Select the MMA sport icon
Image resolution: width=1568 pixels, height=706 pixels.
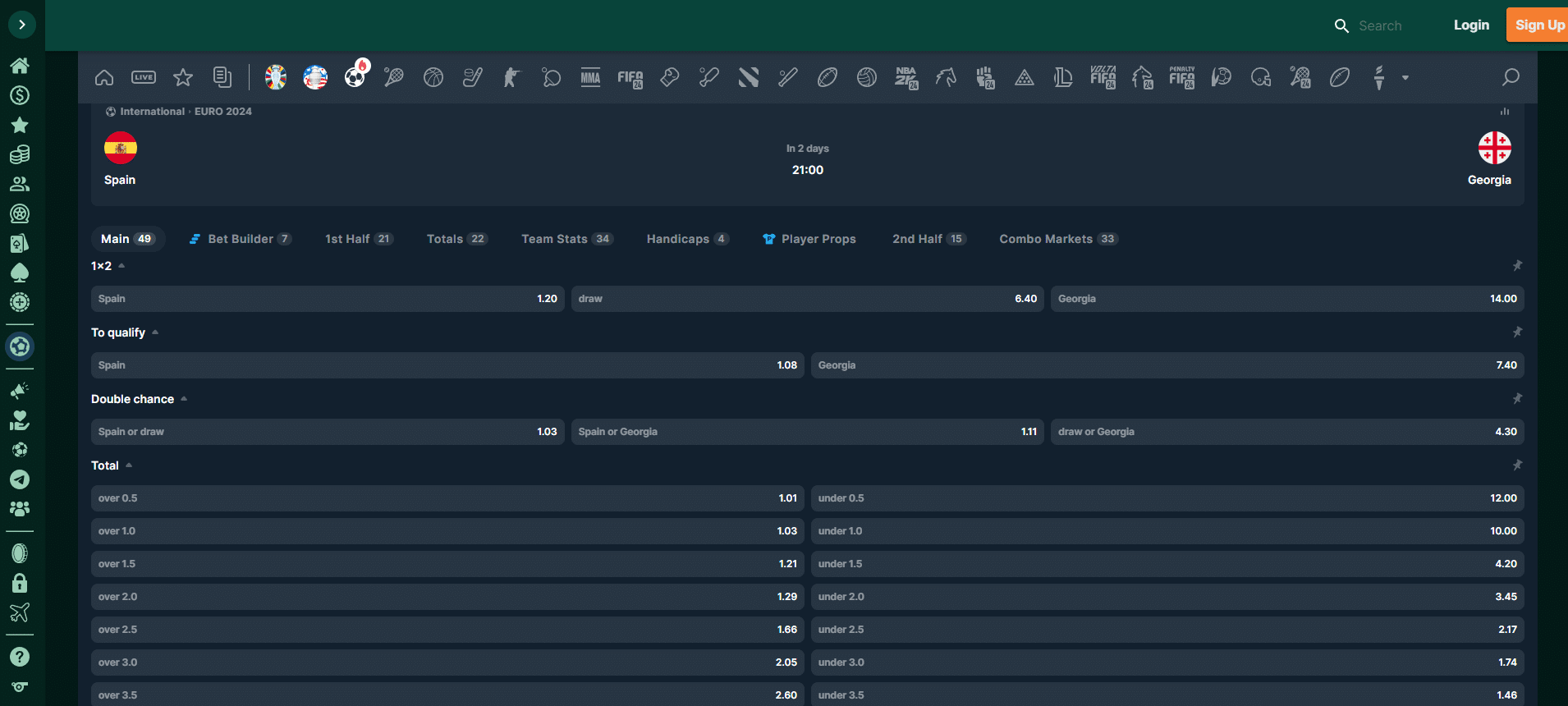(590, 77)
